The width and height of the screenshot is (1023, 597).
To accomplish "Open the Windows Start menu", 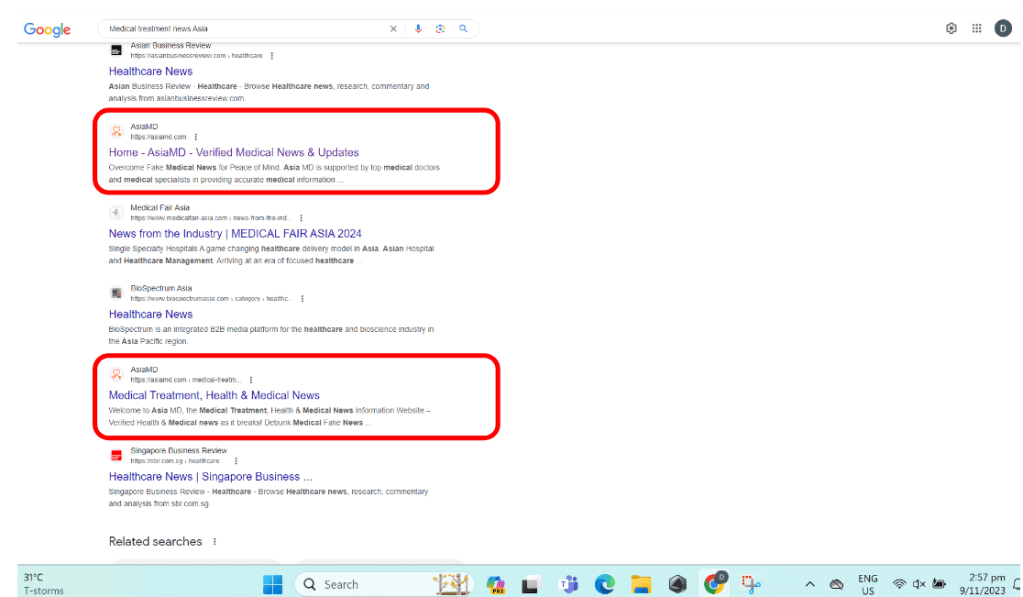I will (x=273, y=584).
